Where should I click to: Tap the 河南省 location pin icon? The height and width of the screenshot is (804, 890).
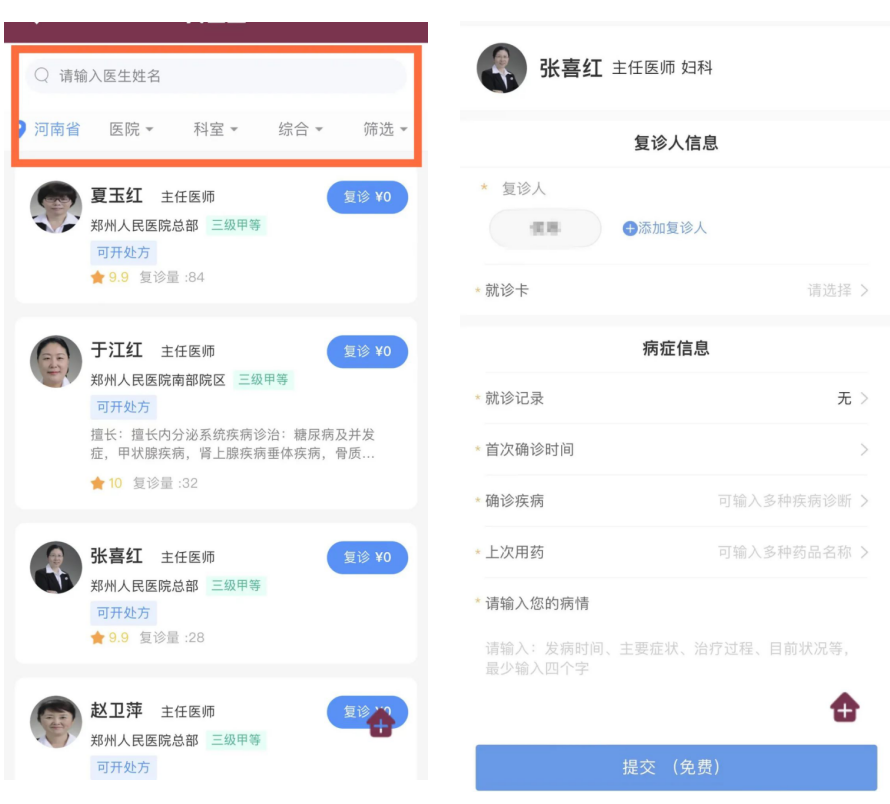(21, 129)
